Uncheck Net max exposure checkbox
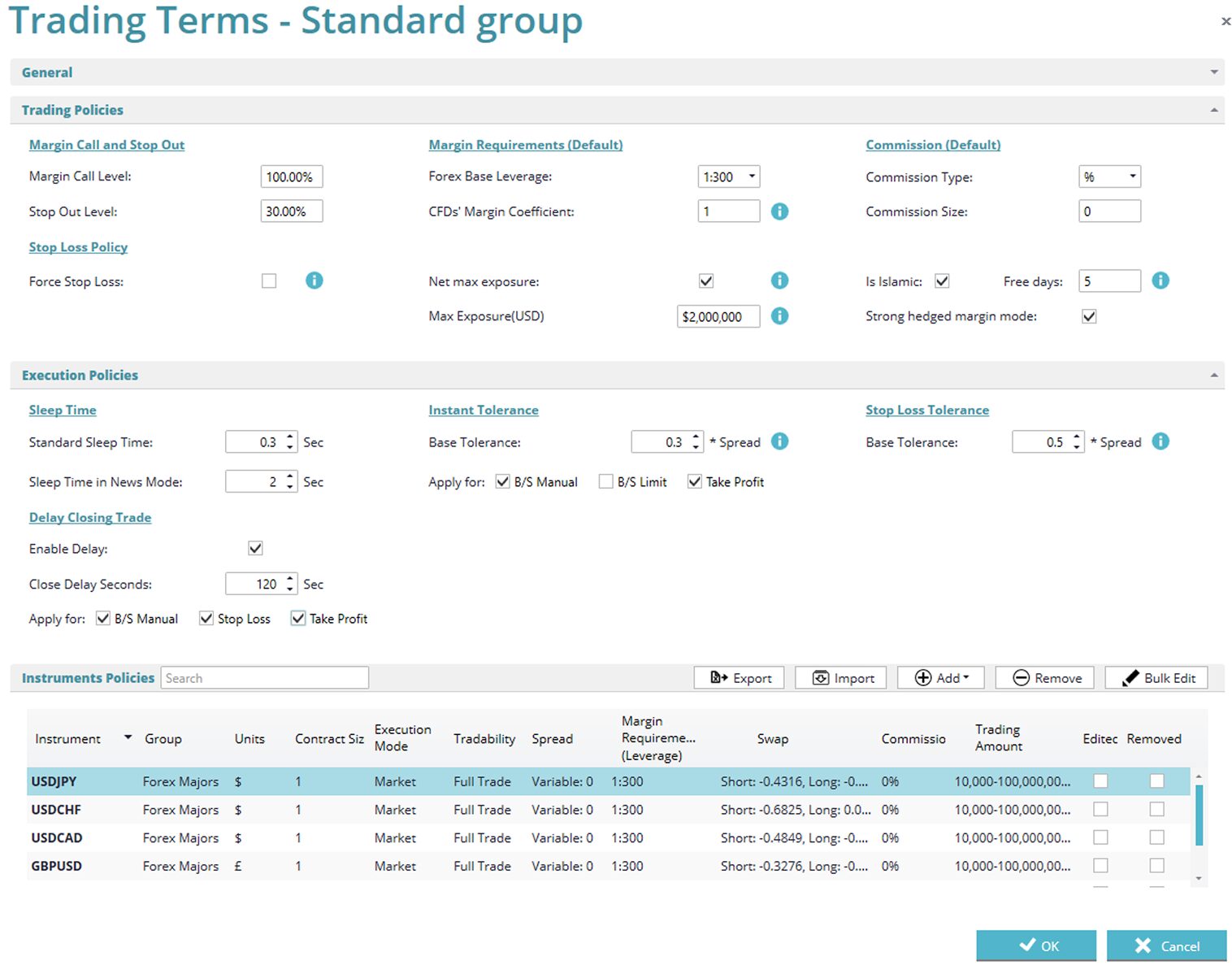This screenshot has width=1232, height=974. 706,281
